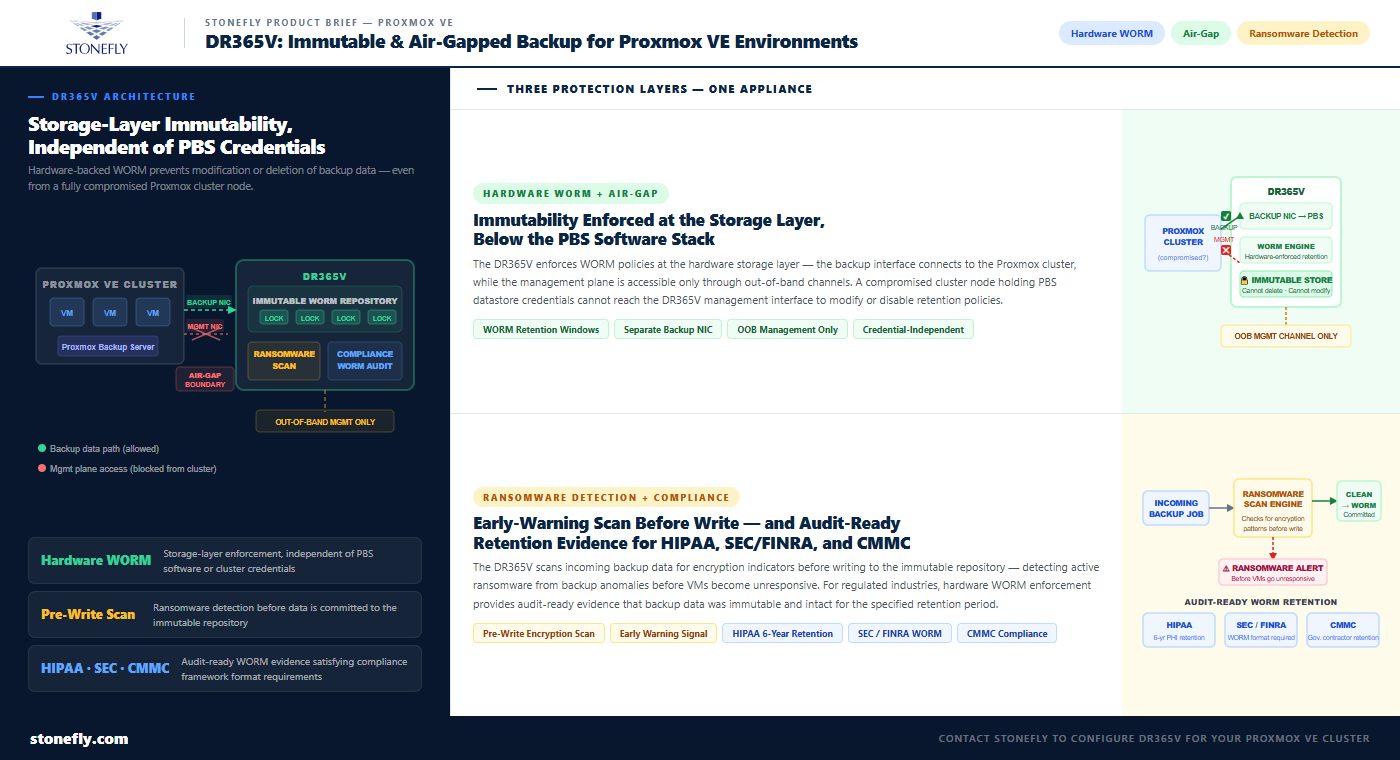Click the BACKUP NIC → PBS box

[1286, 215]
